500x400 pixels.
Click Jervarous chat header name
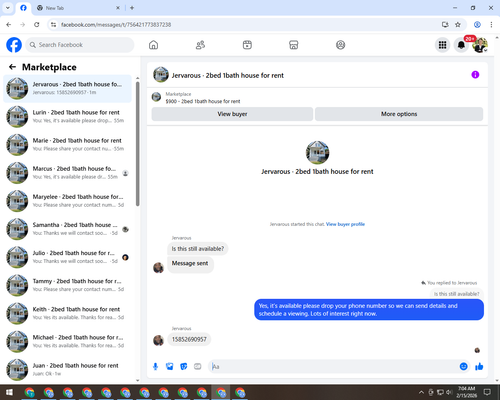[x=228, y=76]
